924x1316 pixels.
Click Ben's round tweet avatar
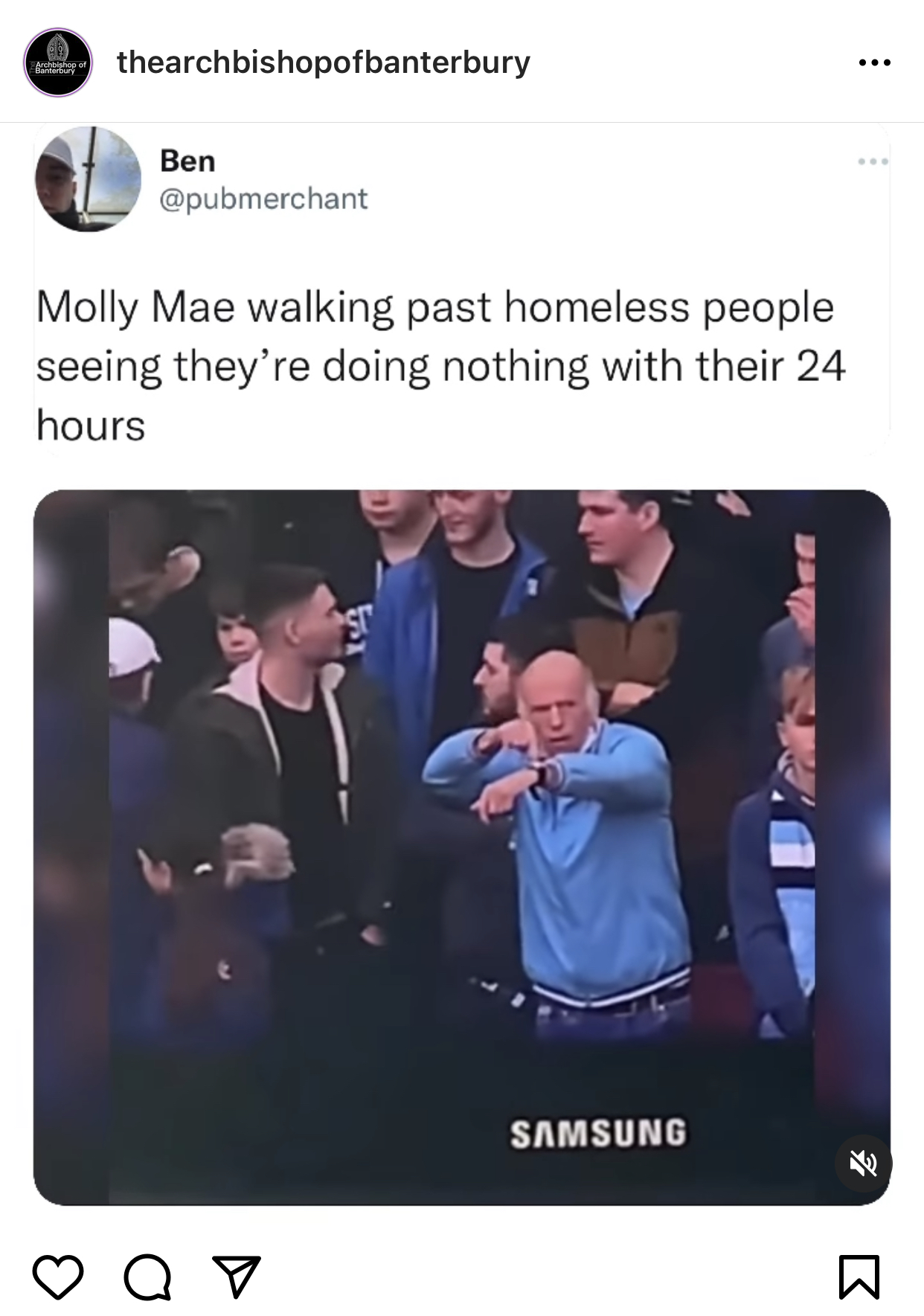coord(88,179)
